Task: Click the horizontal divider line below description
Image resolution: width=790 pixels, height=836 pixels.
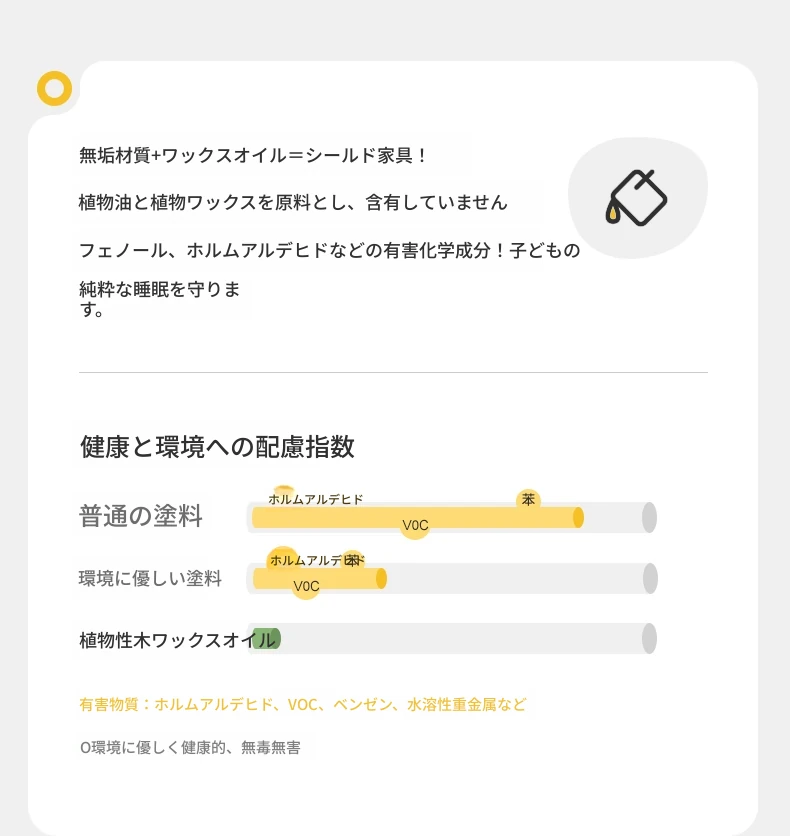Action: 393,372
